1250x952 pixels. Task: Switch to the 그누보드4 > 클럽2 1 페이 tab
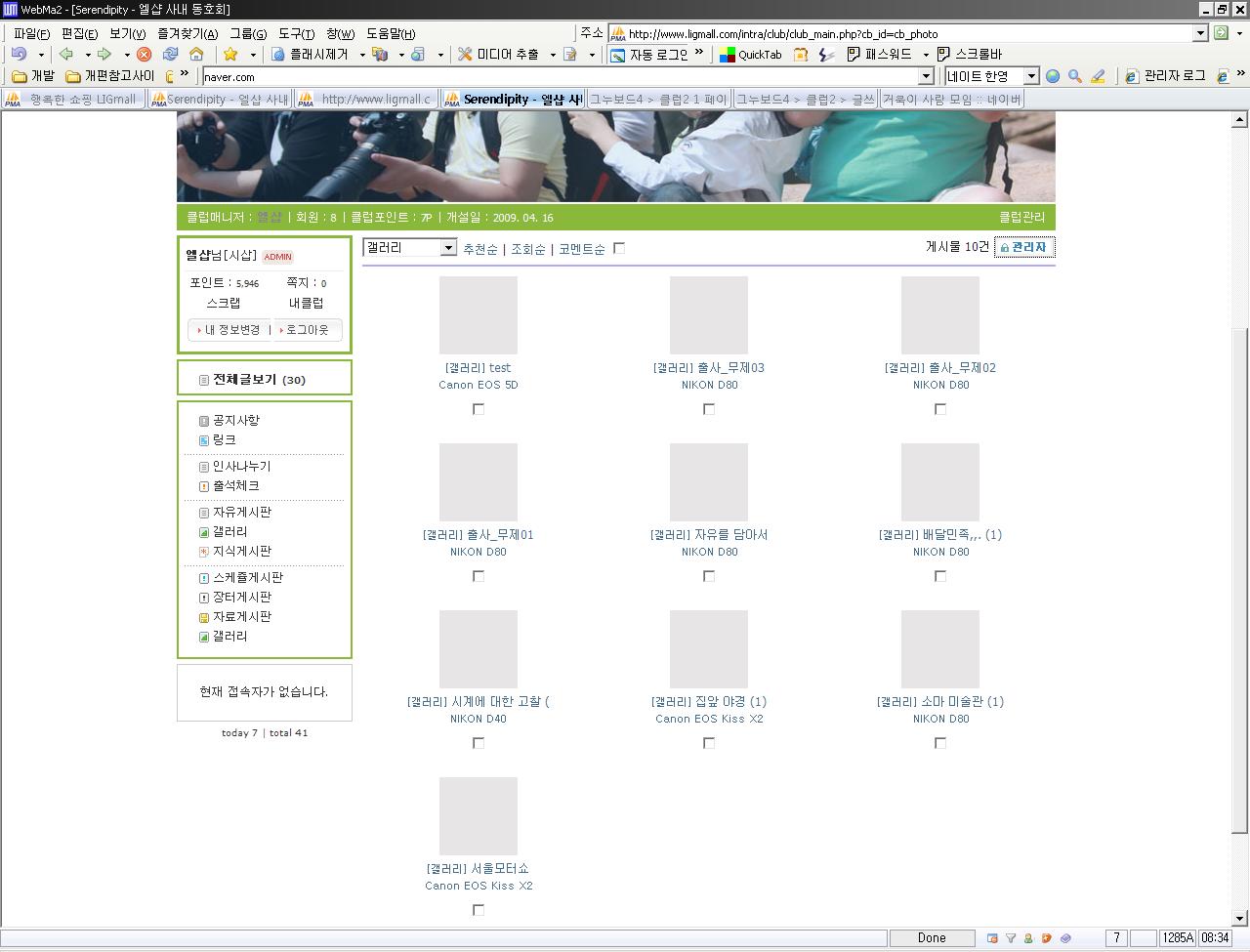(658, 99)
